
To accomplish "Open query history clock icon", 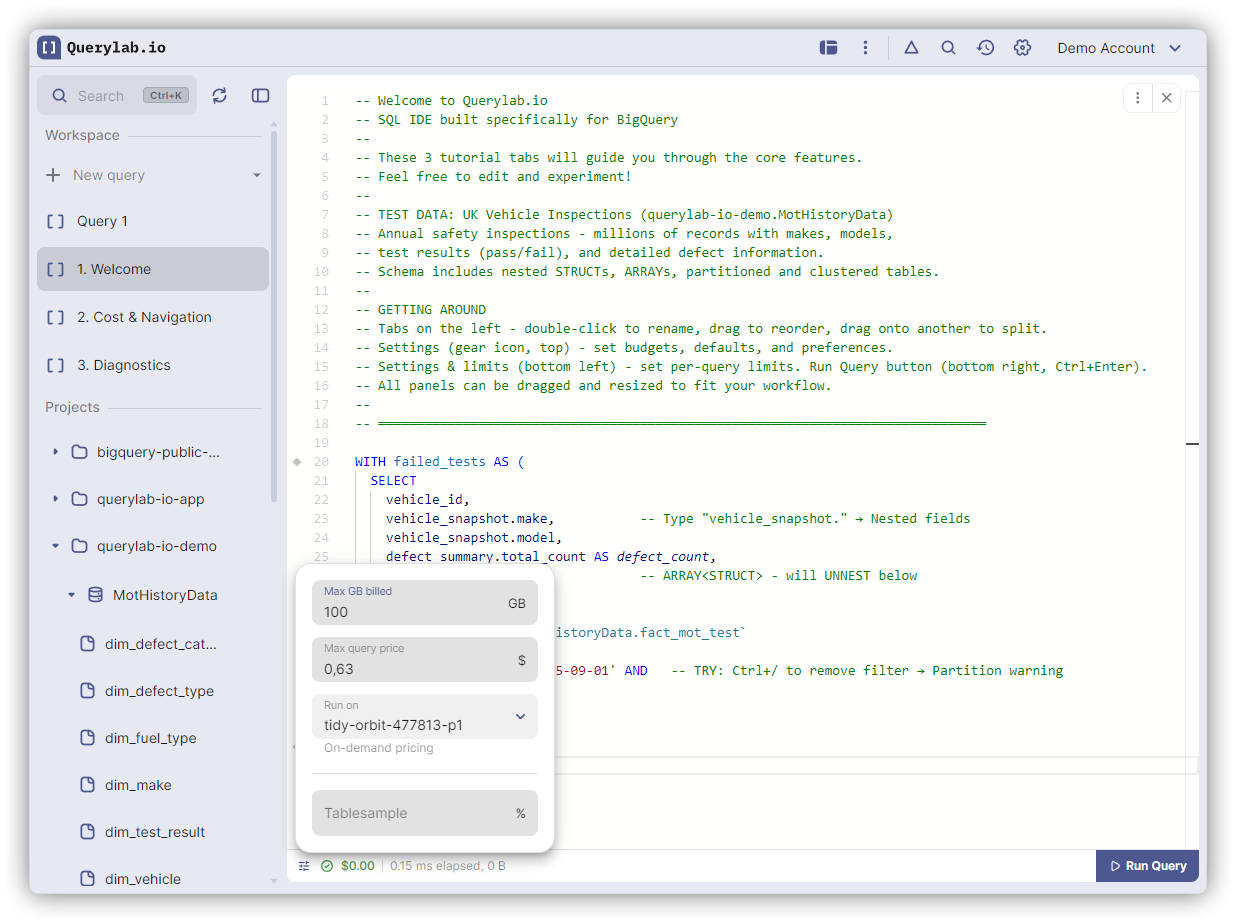I will coord(985,48).
